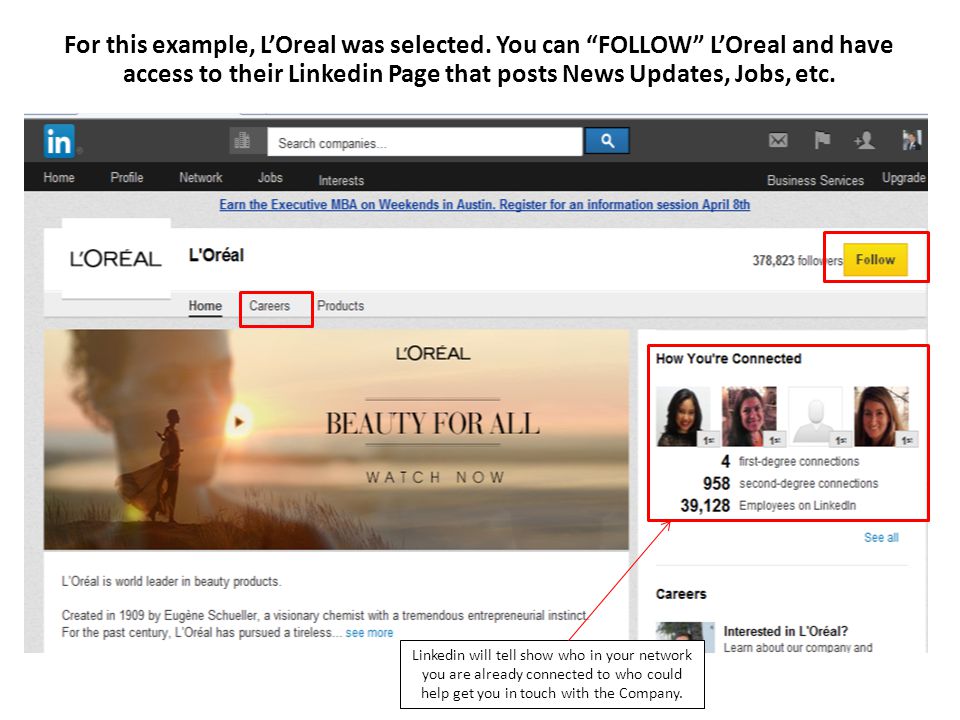Go to Home in top navigation
The image size is (960, 720).
[59, 178]
